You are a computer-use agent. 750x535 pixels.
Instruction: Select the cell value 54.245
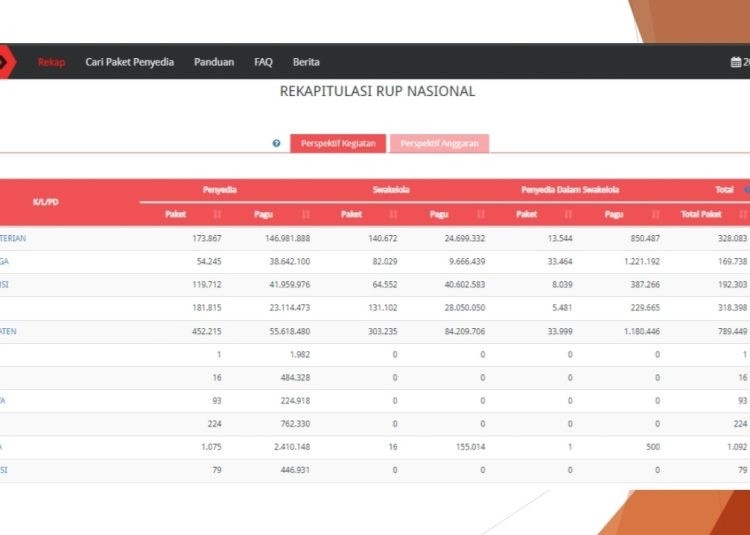point(209,262)
